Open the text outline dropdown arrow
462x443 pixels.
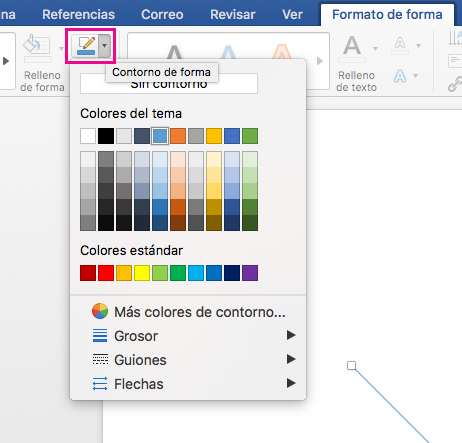[x=418, y=45]
